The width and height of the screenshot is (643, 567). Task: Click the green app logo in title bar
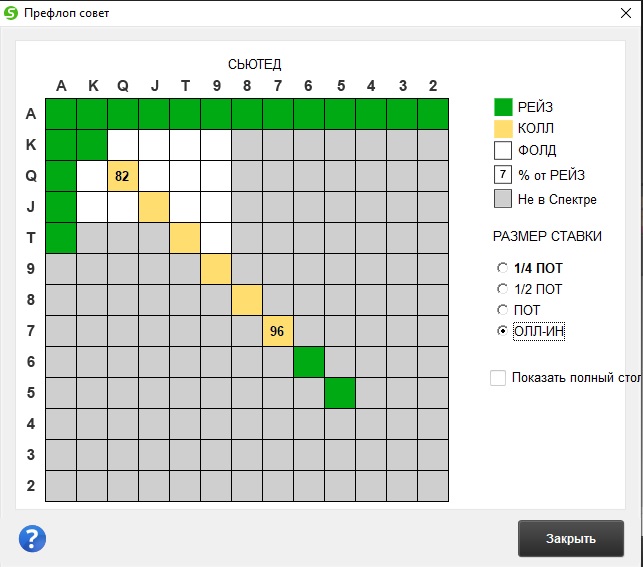pos(11,13)
